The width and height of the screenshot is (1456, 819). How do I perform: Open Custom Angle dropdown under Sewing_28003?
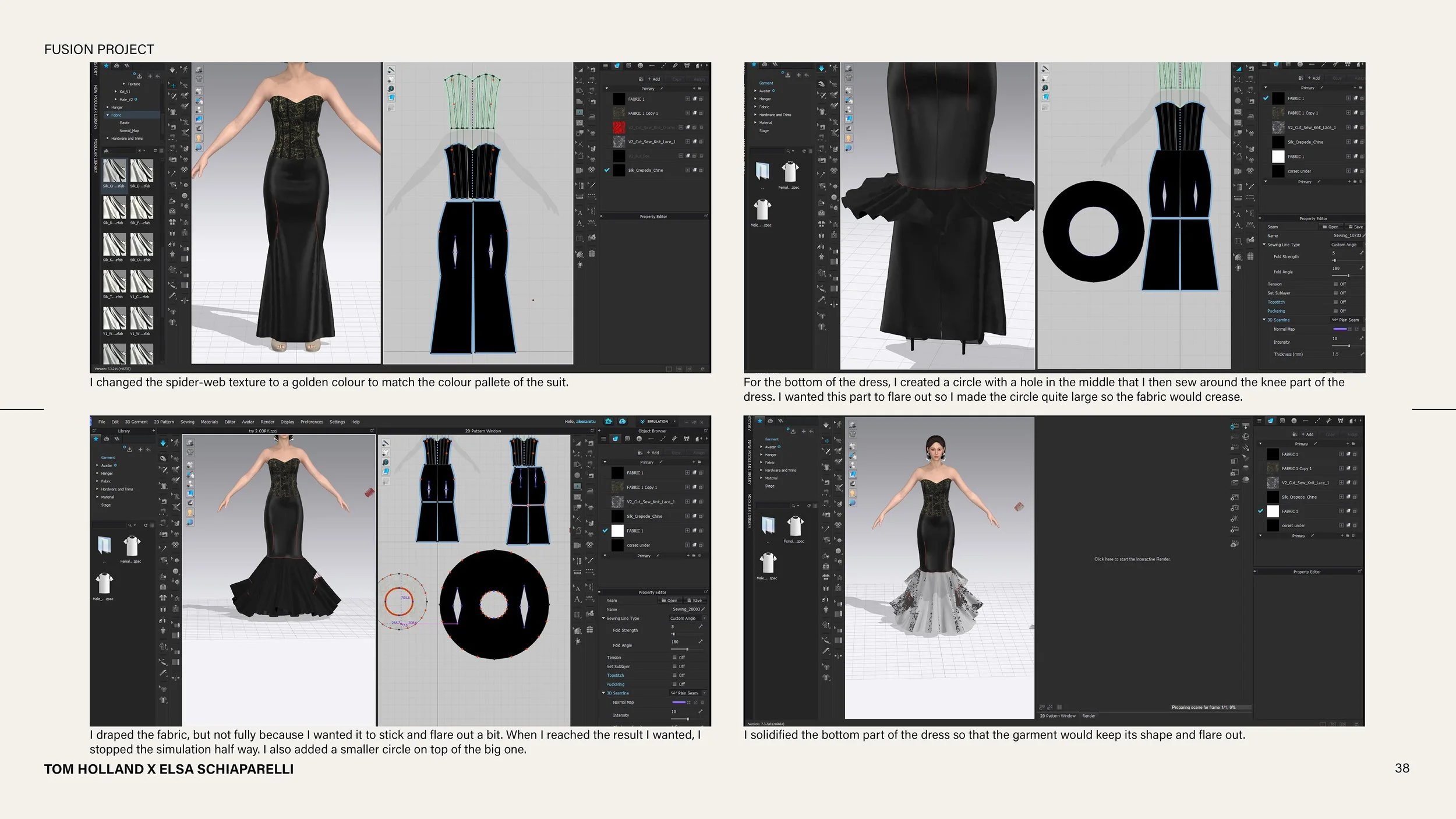[687, 619]
